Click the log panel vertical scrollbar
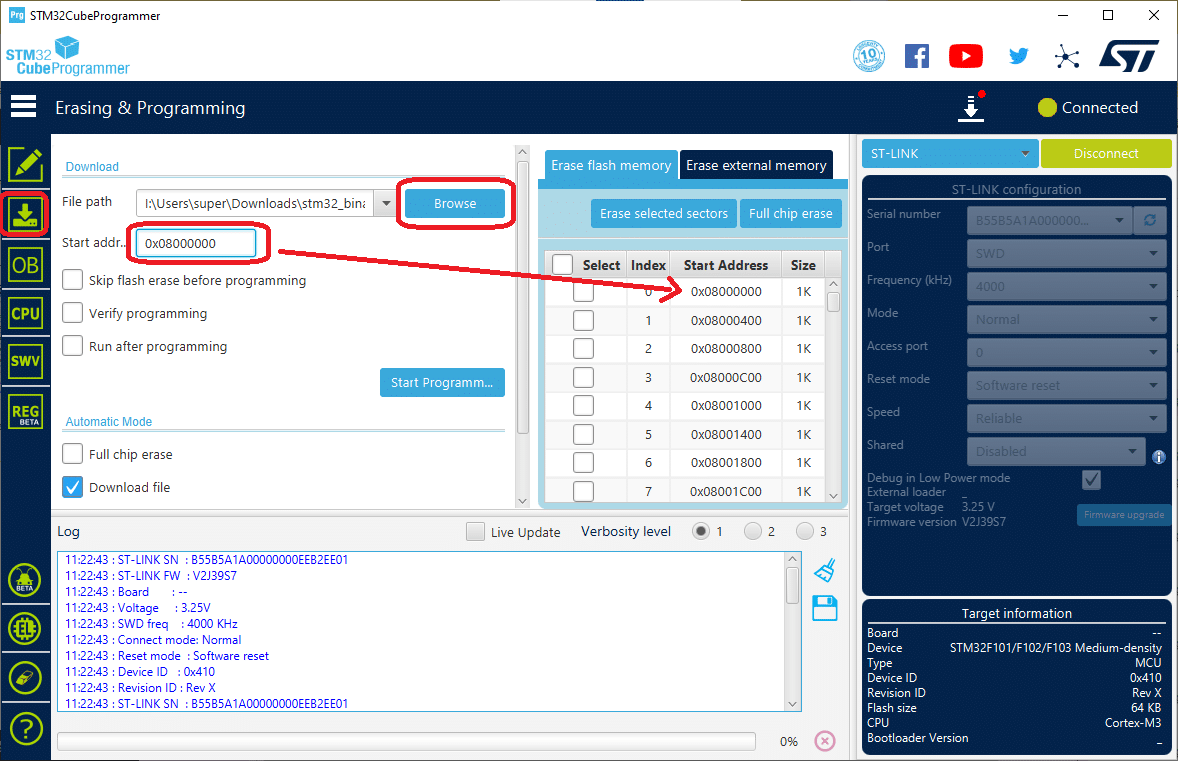Screen dimensions: 1178x761 (793, 631)
